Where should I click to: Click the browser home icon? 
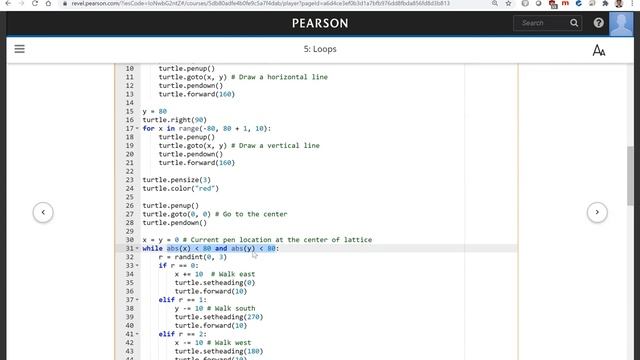(48, 3)
